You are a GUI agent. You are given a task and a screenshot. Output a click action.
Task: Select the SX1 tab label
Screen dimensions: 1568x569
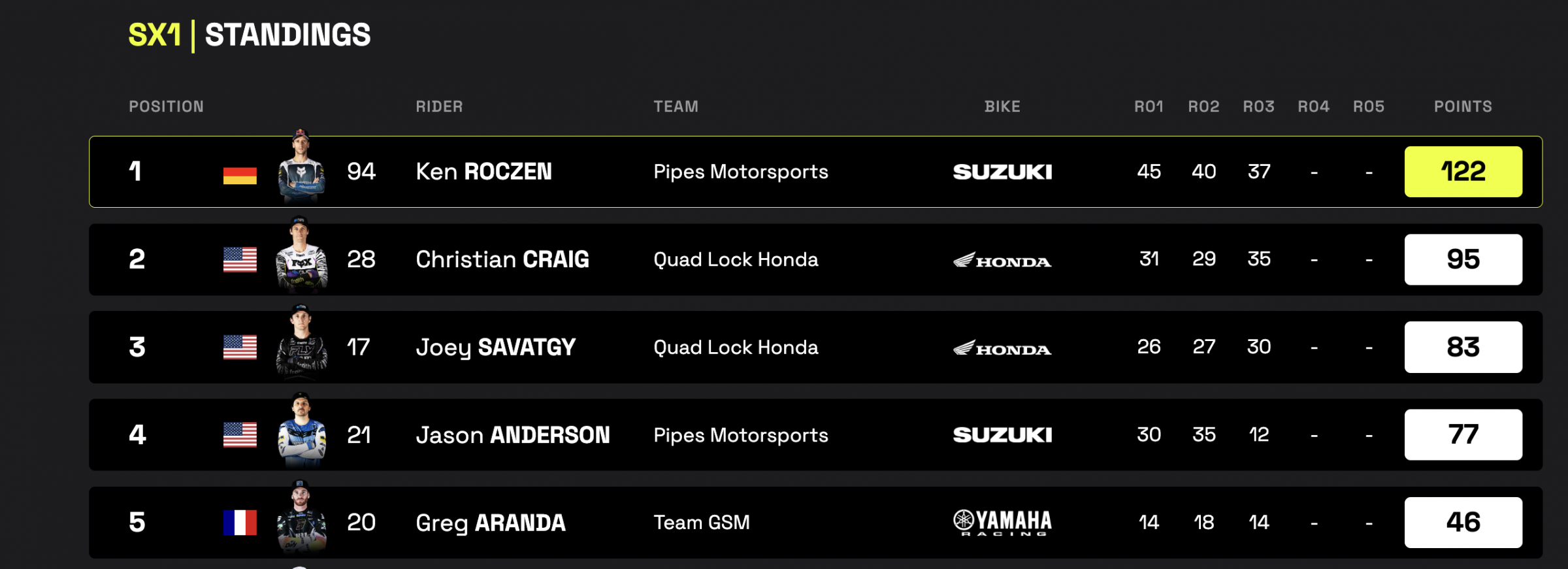coord(155,35)
